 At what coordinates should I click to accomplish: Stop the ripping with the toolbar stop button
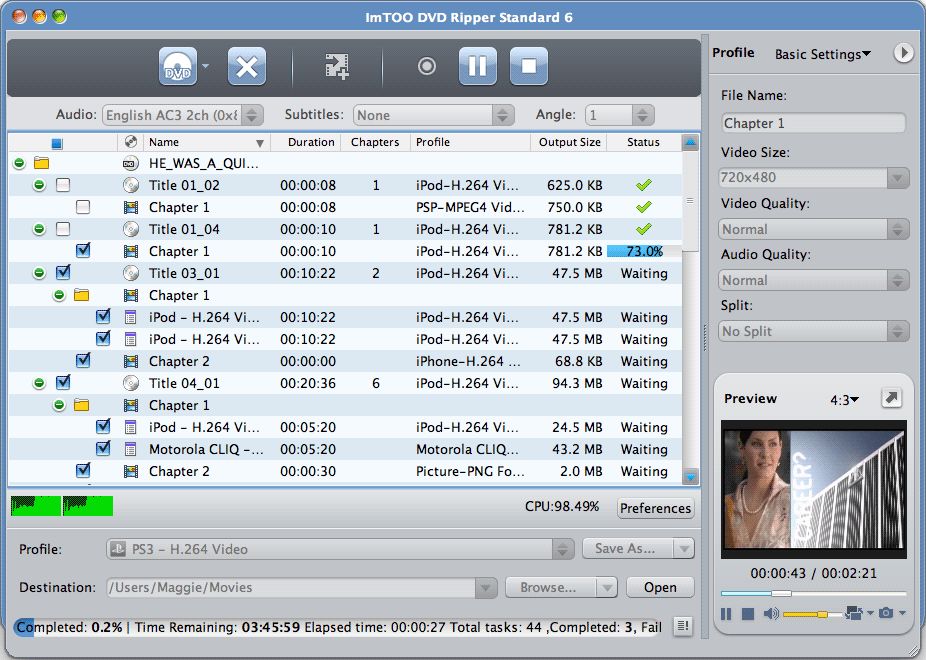[529, 66]
